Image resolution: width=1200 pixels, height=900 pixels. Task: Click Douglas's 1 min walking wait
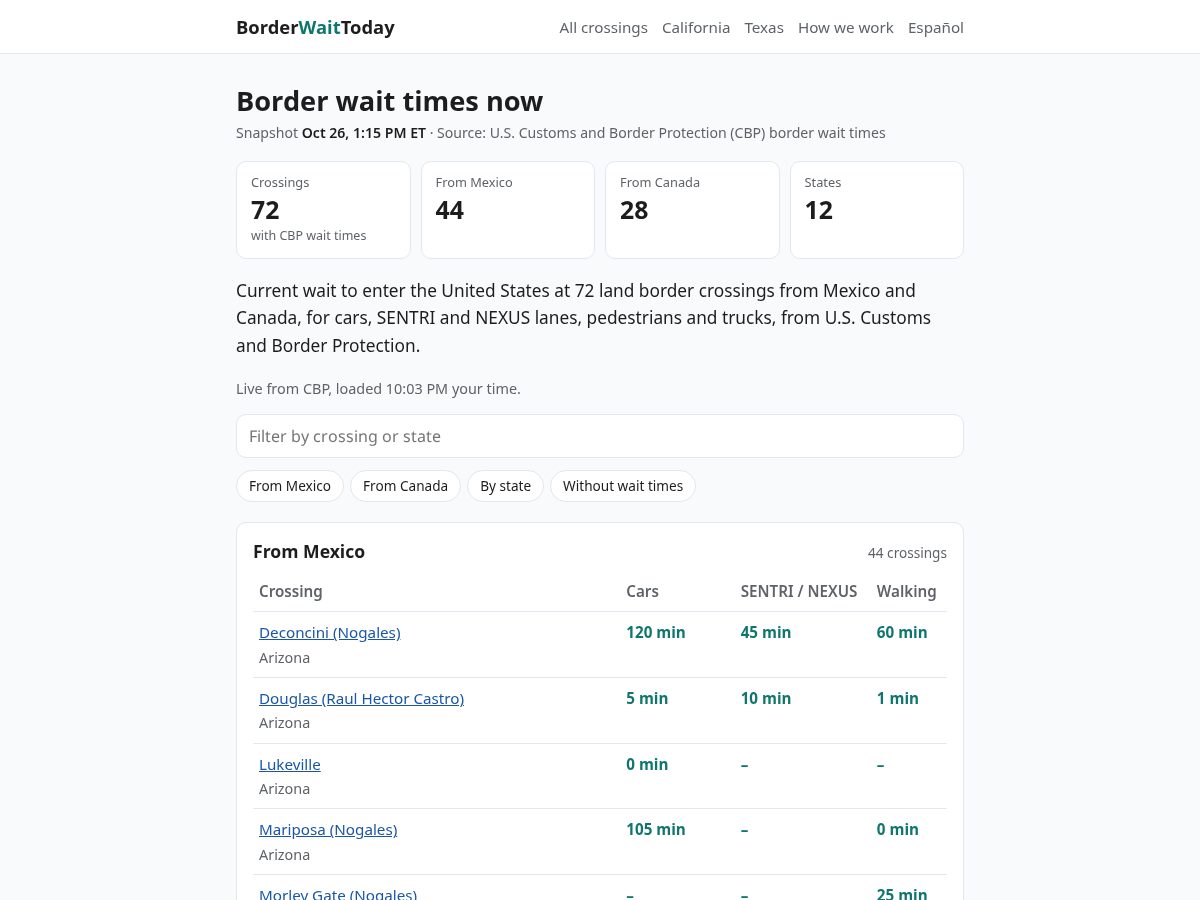(x=898, y=699)
